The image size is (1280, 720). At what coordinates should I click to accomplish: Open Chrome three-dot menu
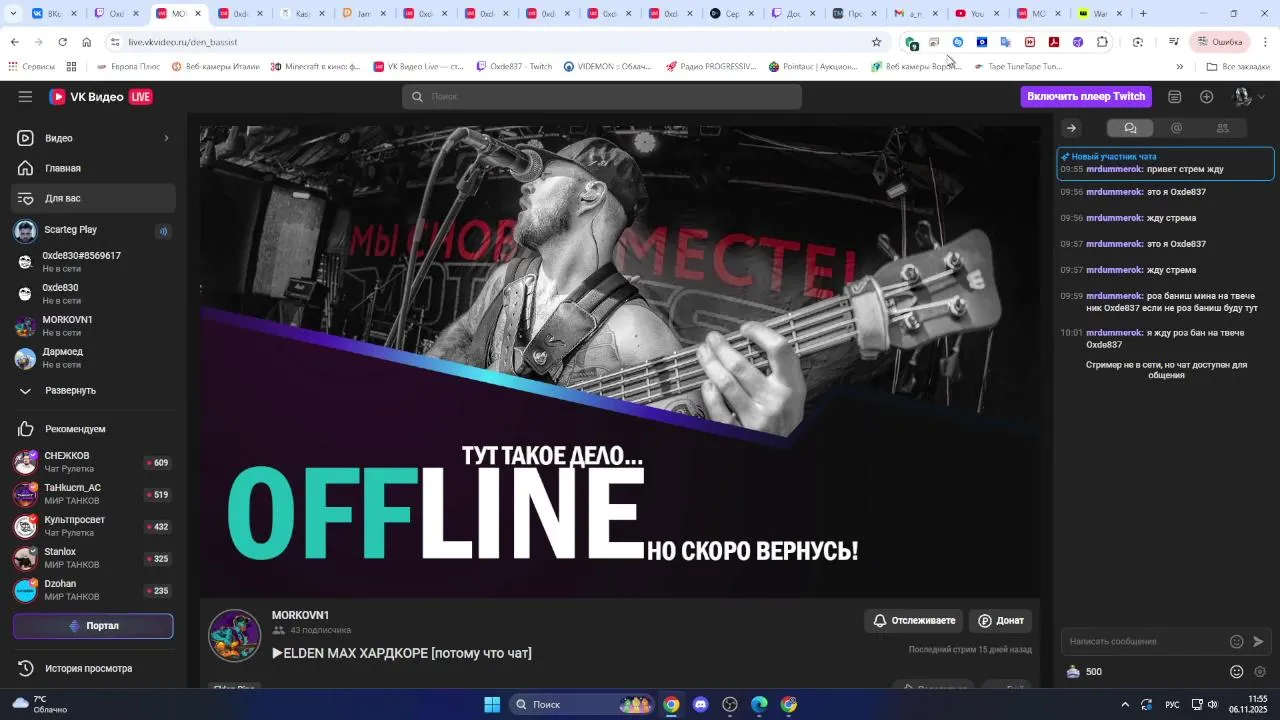coord(1265,42)
